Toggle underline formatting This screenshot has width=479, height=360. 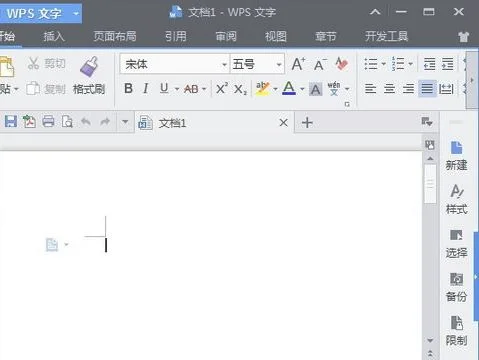pos(164,89)
